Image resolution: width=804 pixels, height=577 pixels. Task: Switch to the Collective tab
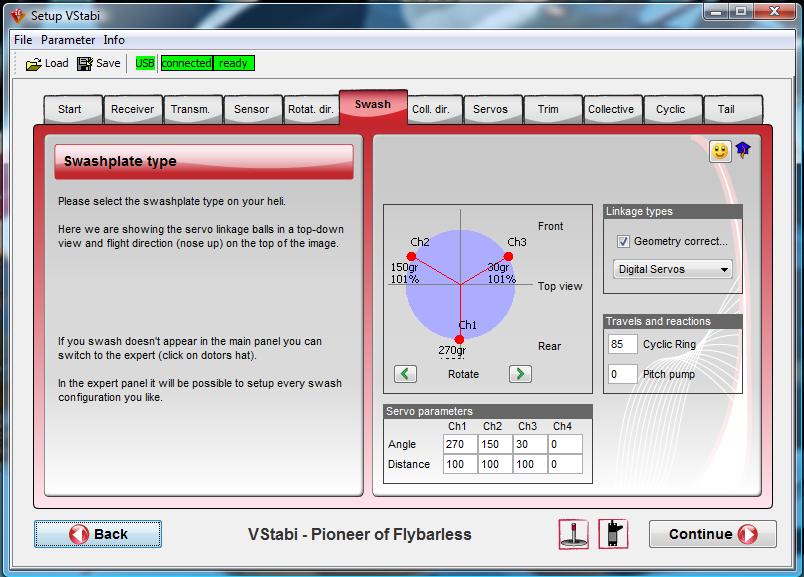[613, 109]
